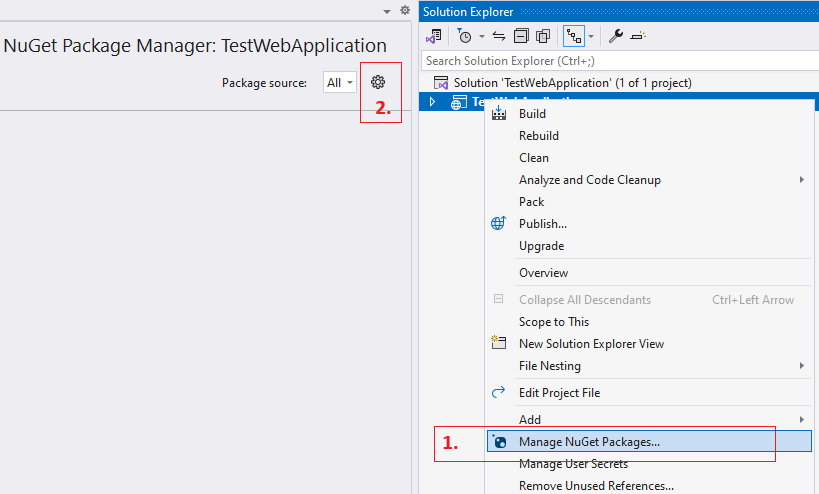Click the Build menu item icon
This screenshot has width=819, height=494.
[499, 113]
